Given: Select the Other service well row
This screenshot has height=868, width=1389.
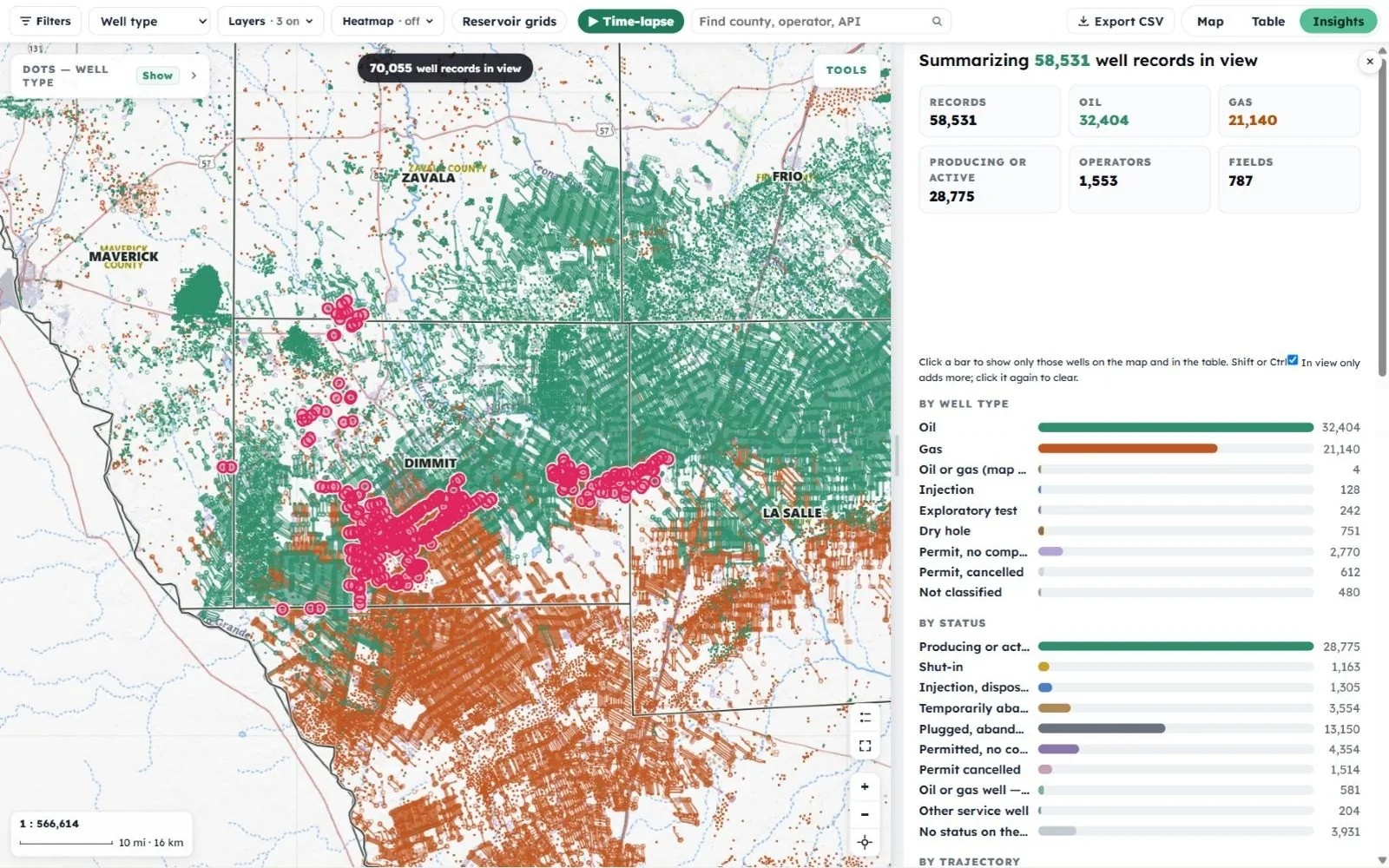Looking at the screenshot, I should 1139,811.
